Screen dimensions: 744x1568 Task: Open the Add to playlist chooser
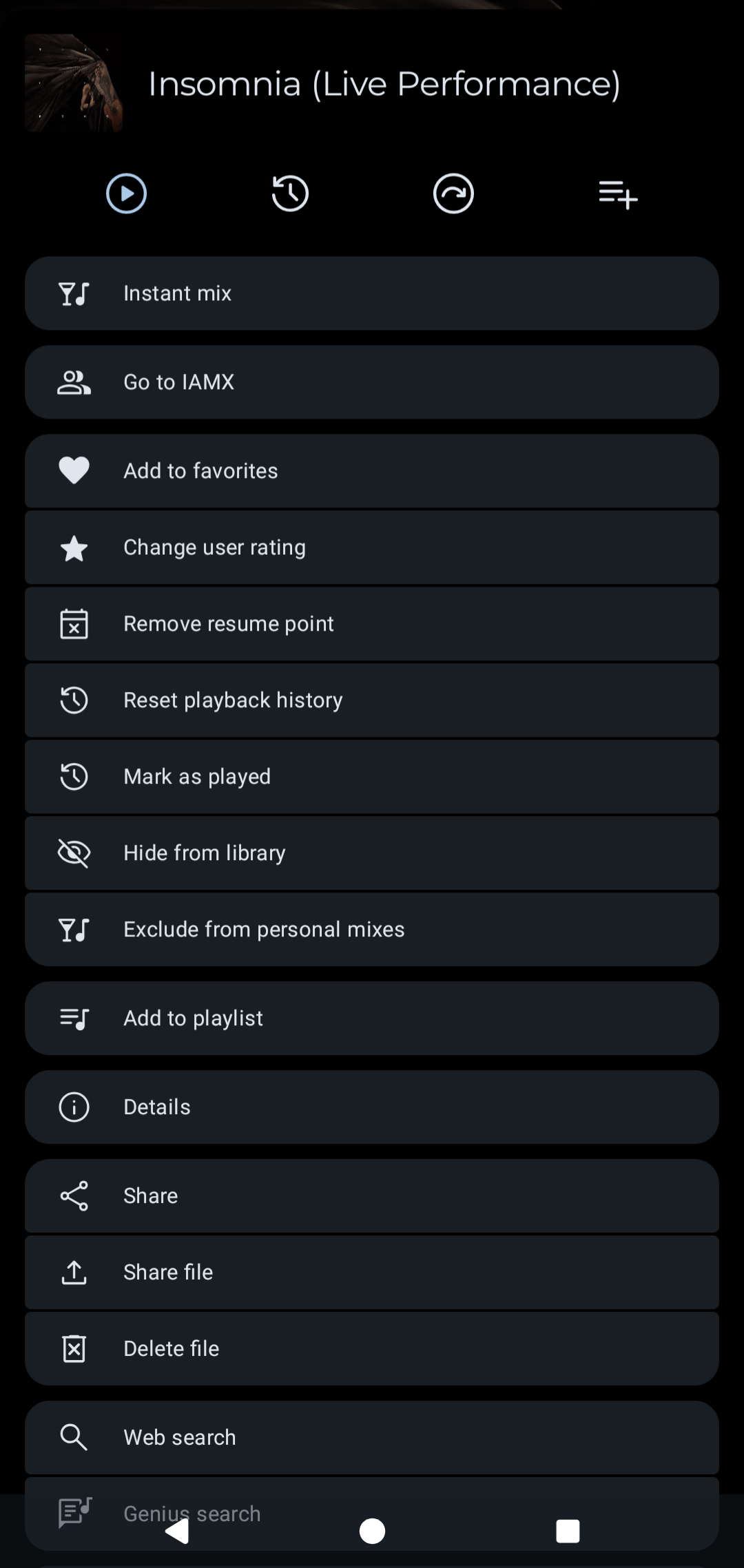coord(372,1018)
